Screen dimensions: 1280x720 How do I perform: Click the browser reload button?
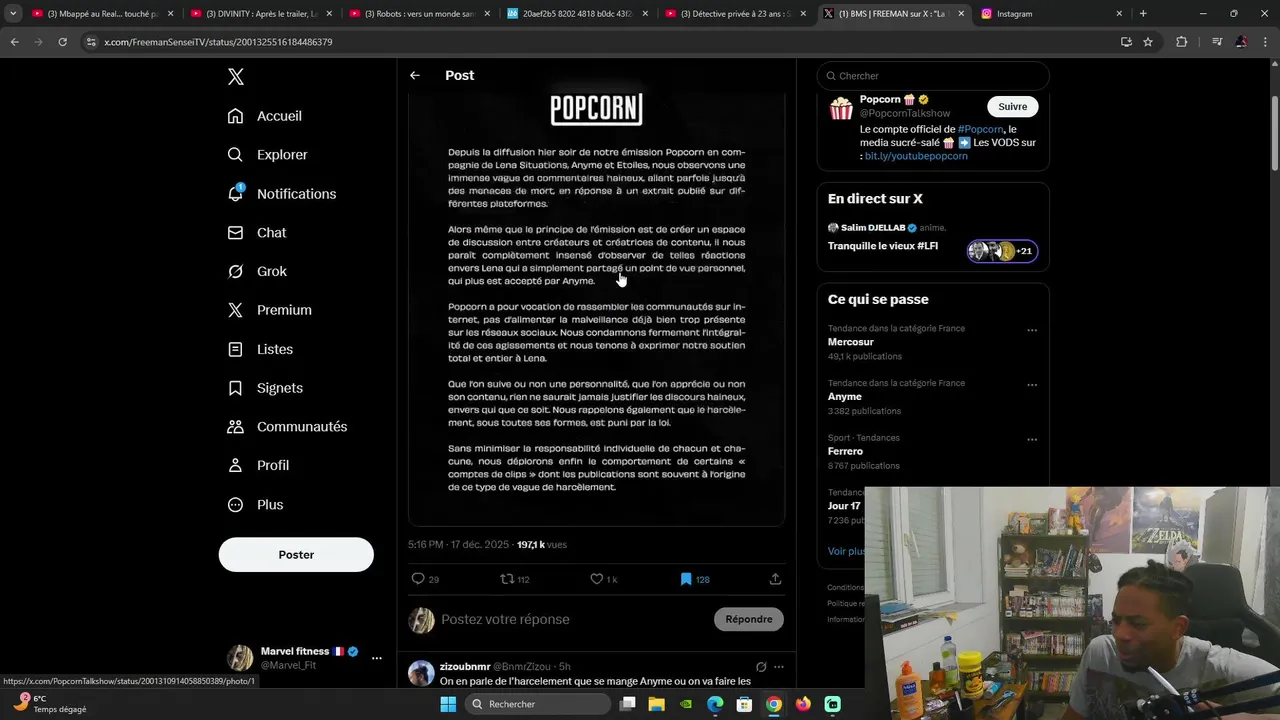pos(62,42)
